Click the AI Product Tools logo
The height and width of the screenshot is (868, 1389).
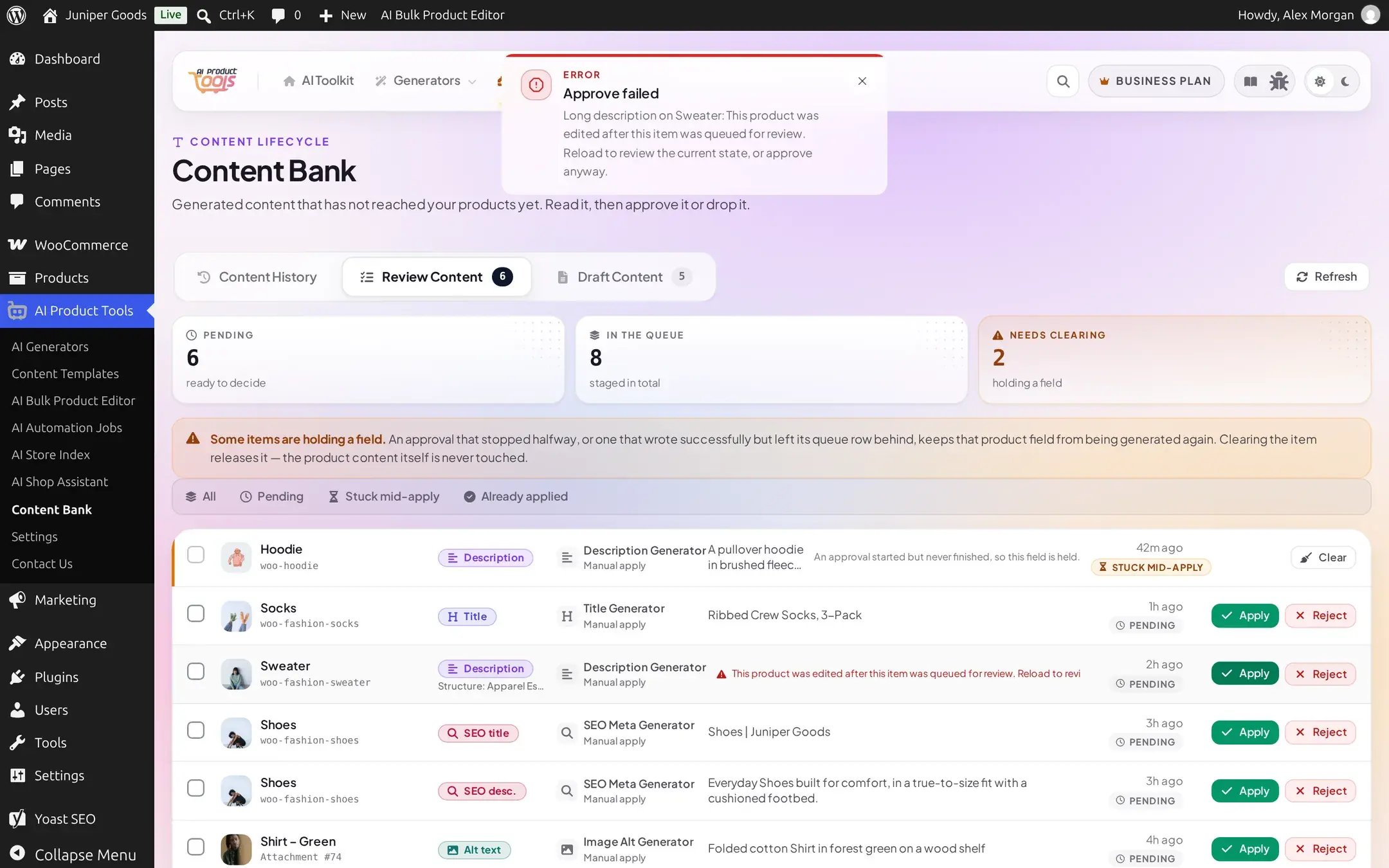pos(213,81)
